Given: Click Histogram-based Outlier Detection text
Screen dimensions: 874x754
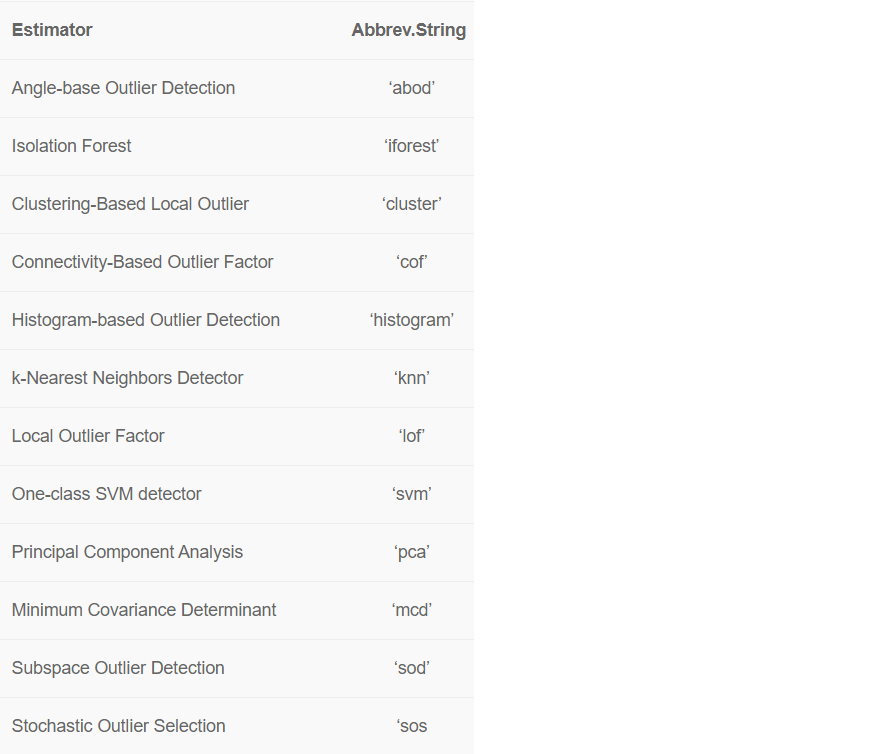Looking at the screenshot, I should 145,320.
